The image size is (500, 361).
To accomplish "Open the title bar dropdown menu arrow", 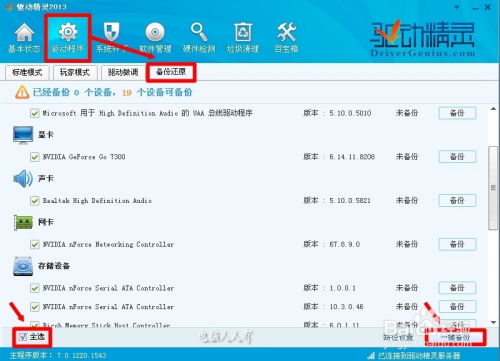I will click(457, 7).
